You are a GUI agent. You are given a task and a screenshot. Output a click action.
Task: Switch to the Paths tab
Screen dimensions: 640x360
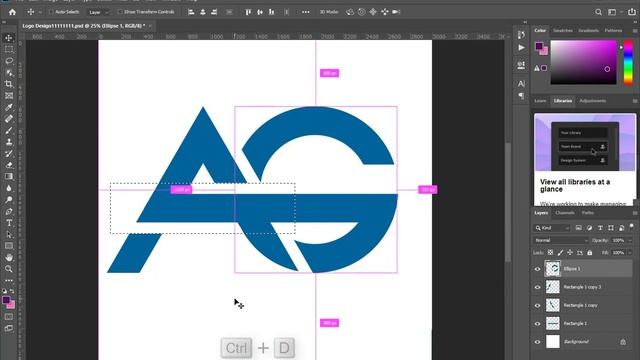coord(588,213)
